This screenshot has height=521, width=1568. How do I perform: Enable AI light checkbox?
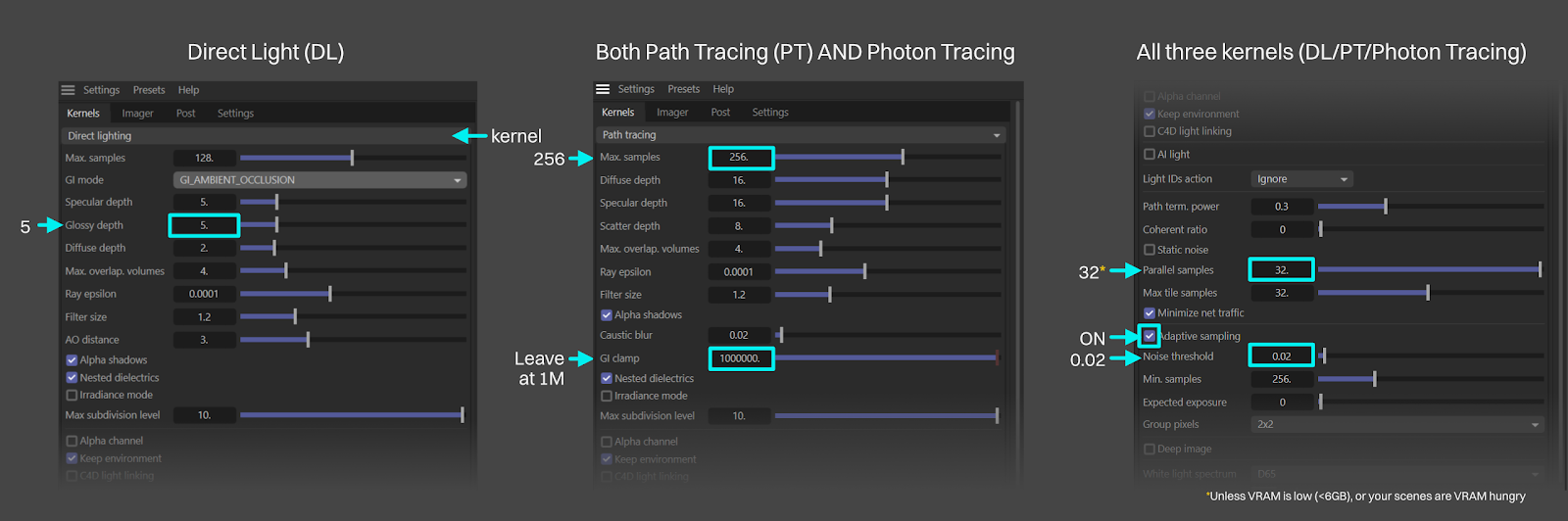coord(1150,155)
